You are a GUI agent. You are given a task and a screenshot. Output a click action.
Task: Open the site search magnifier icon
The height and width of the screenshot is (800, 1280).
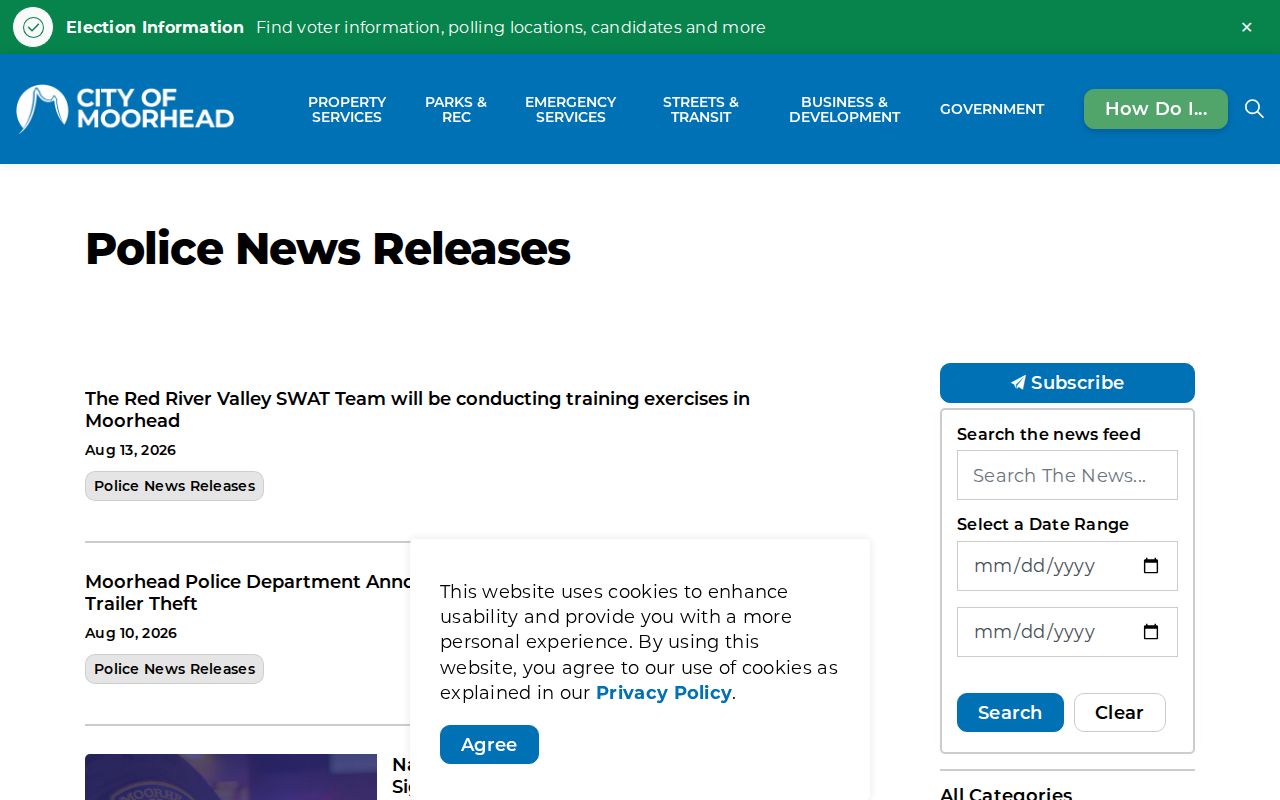pos(1254,109)
